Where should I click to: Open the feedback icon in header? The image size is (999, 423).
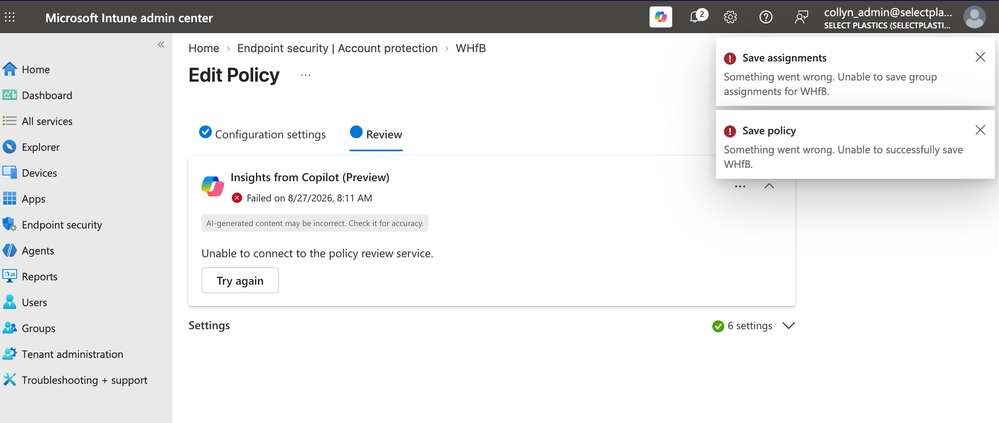pos(801,17)
